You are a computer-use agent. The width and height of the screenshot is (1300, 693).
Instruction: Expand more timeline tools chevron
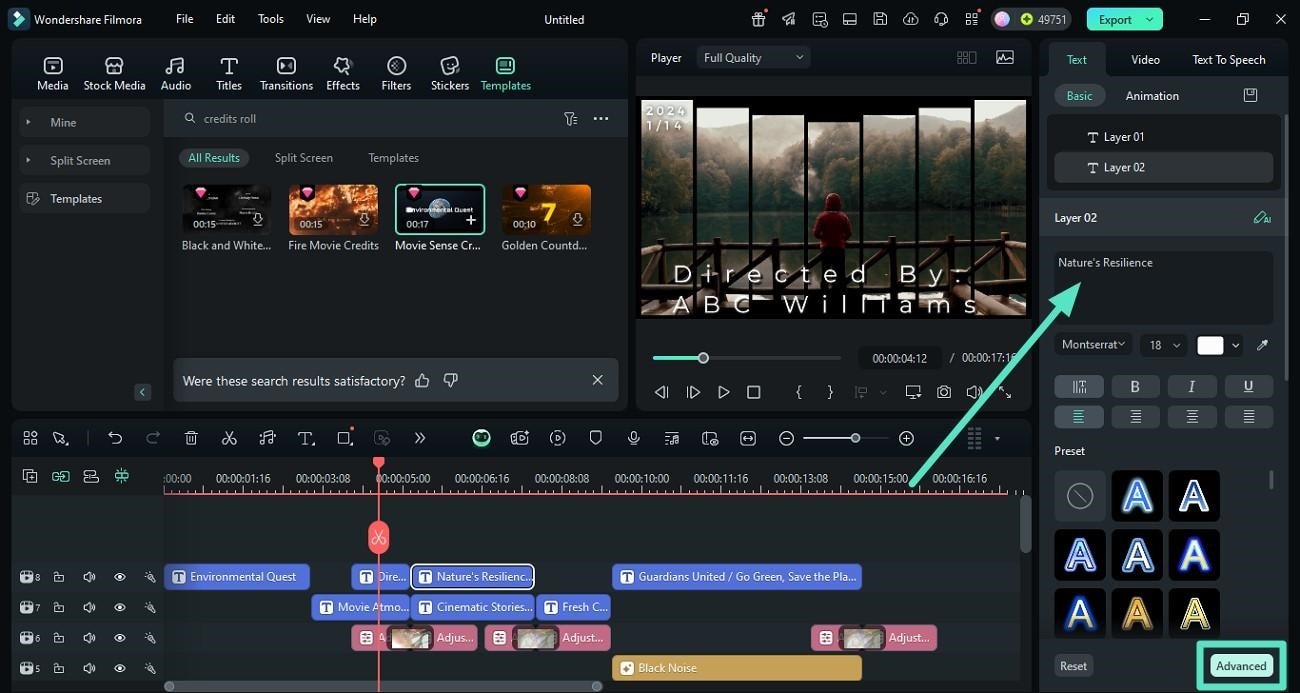pyautogui.click(x=420, y=438)
